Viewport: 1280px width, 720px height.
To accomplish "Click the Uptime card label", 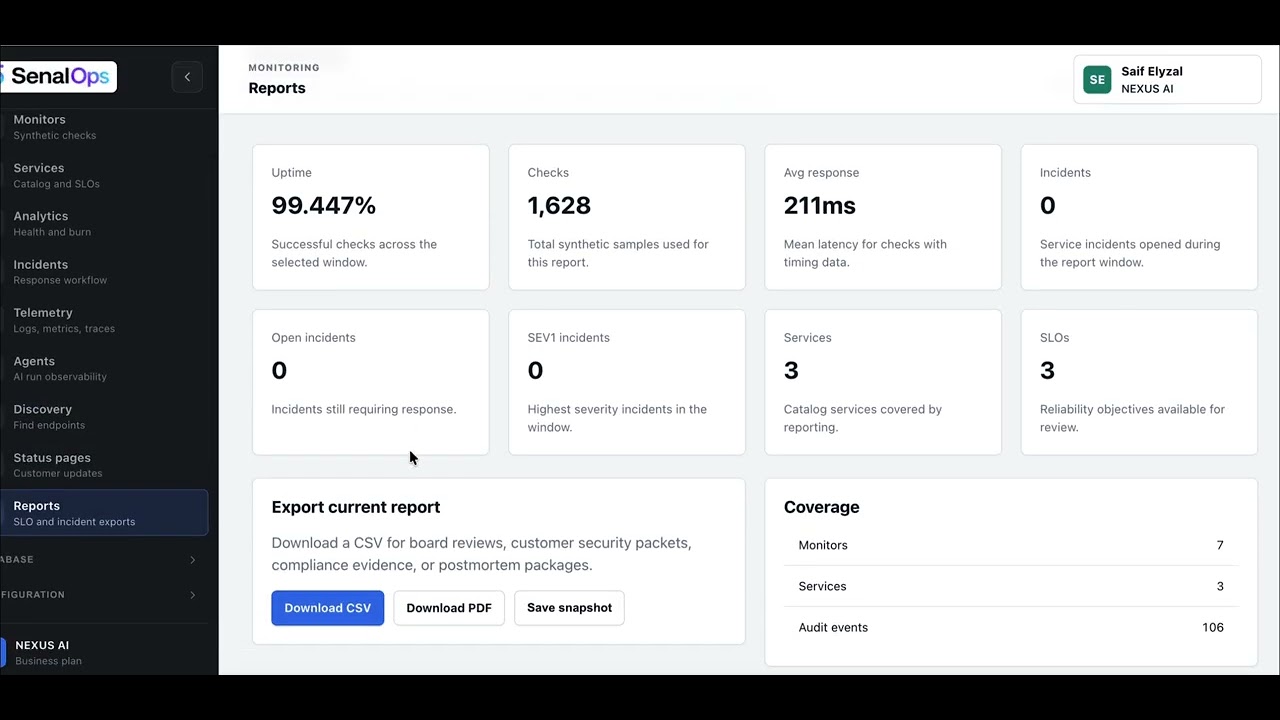I will (x=291, y=173).
